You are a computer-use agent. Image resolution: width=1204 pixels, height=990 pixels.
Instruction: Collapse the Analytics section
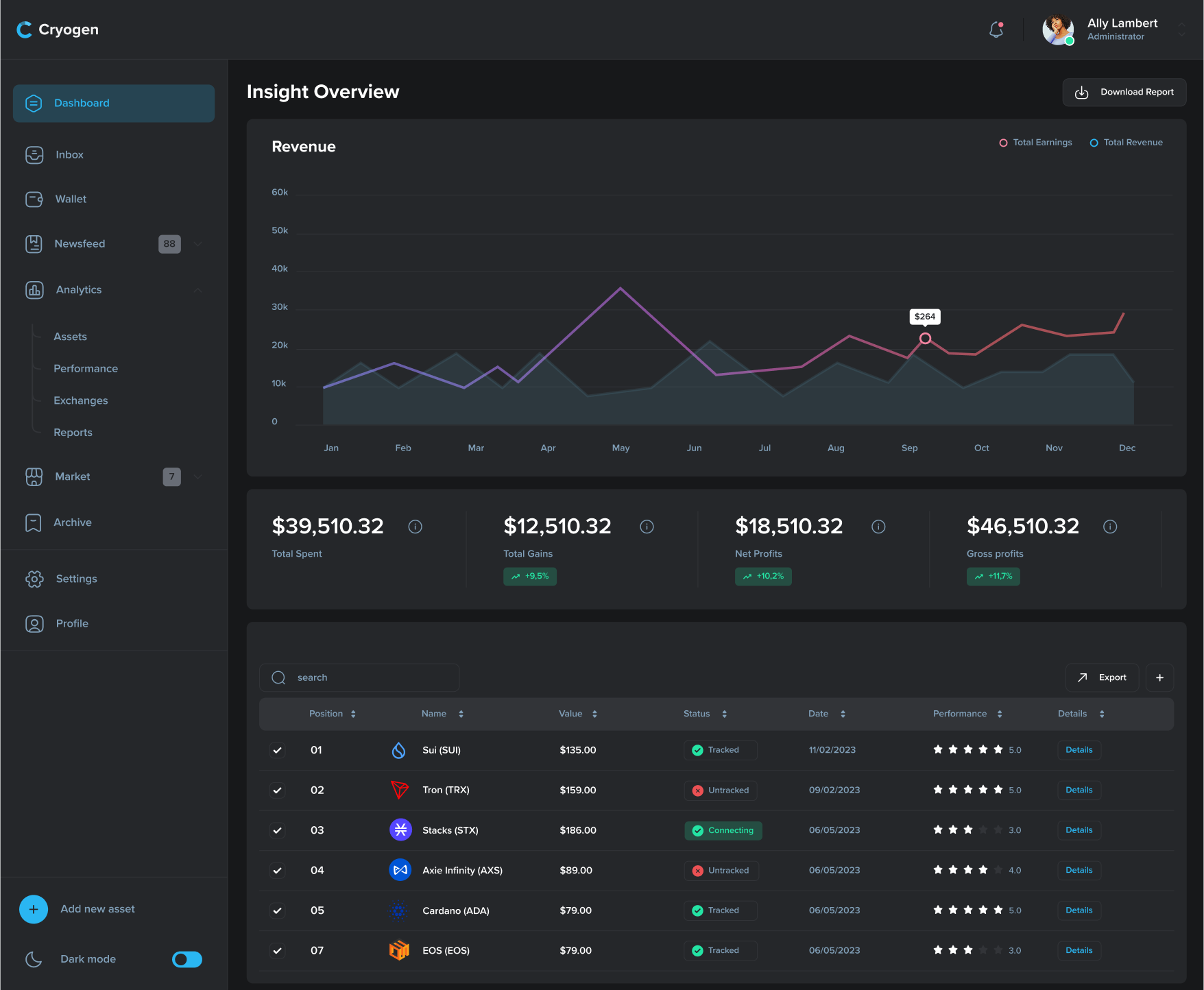(x=198, y=289)
